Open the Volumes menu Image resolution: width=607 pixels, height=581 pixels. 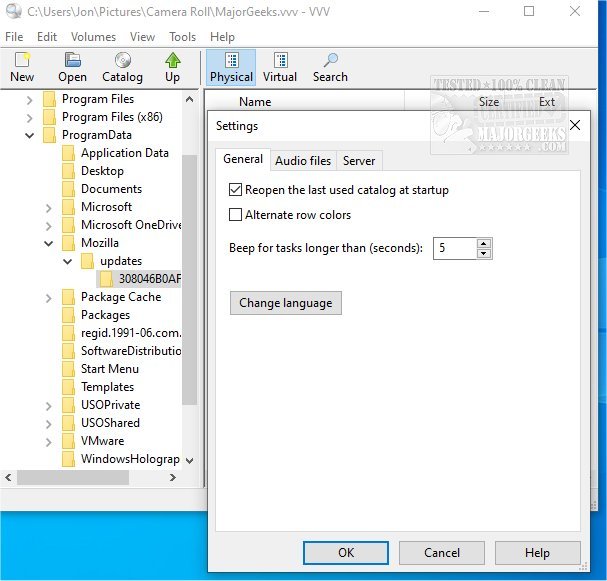tap(93, 37)
